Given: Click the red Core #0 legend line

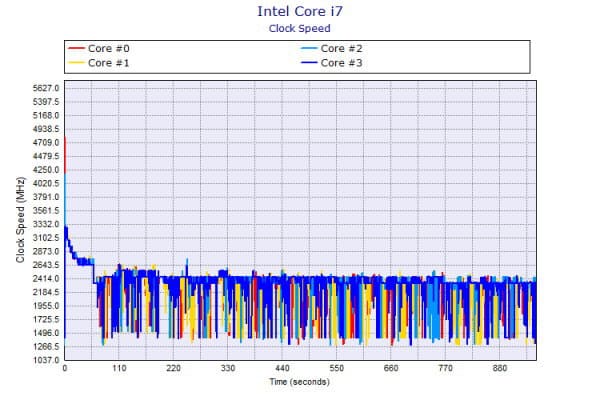Looking at the screenshot, I should 76,48.
